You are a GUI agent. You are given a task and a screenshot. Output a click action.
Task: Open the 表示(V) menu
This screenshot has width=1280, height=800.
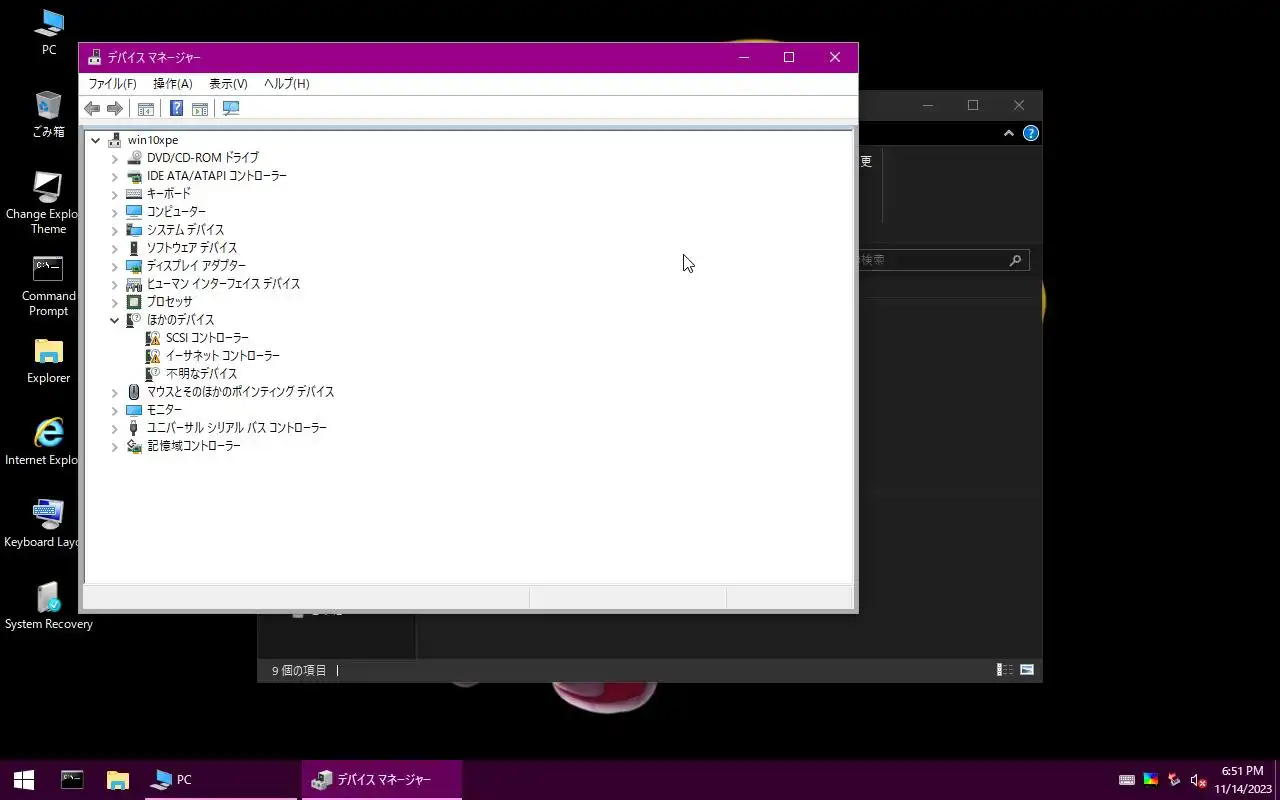point(228,84)
